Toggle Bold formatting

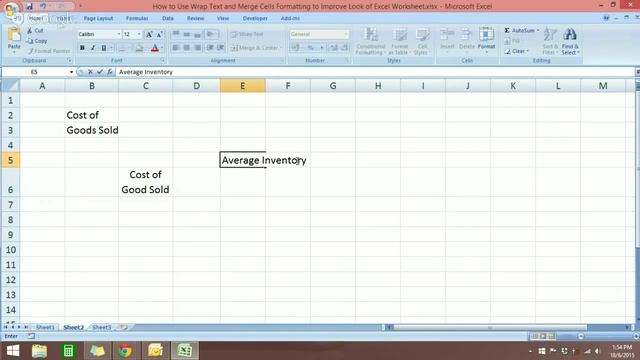click(82, 48)
